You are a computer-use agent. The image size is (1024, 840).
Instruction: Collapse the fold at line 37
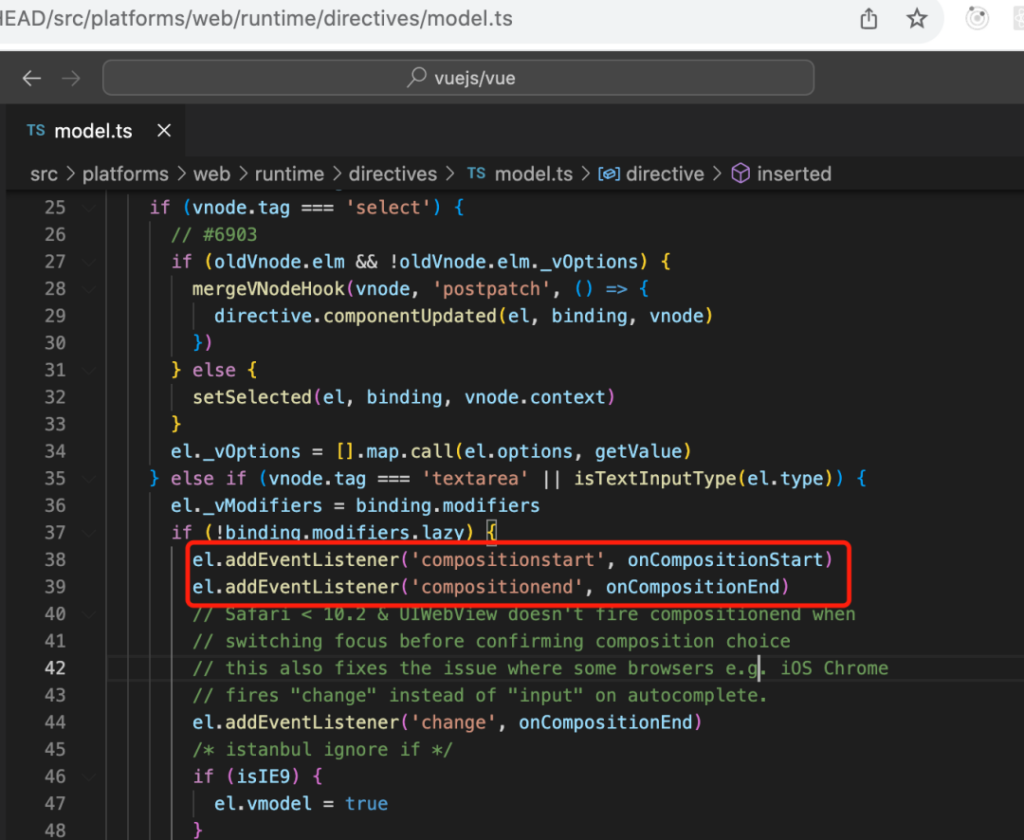pyautogui.click(x=89, y=533)
